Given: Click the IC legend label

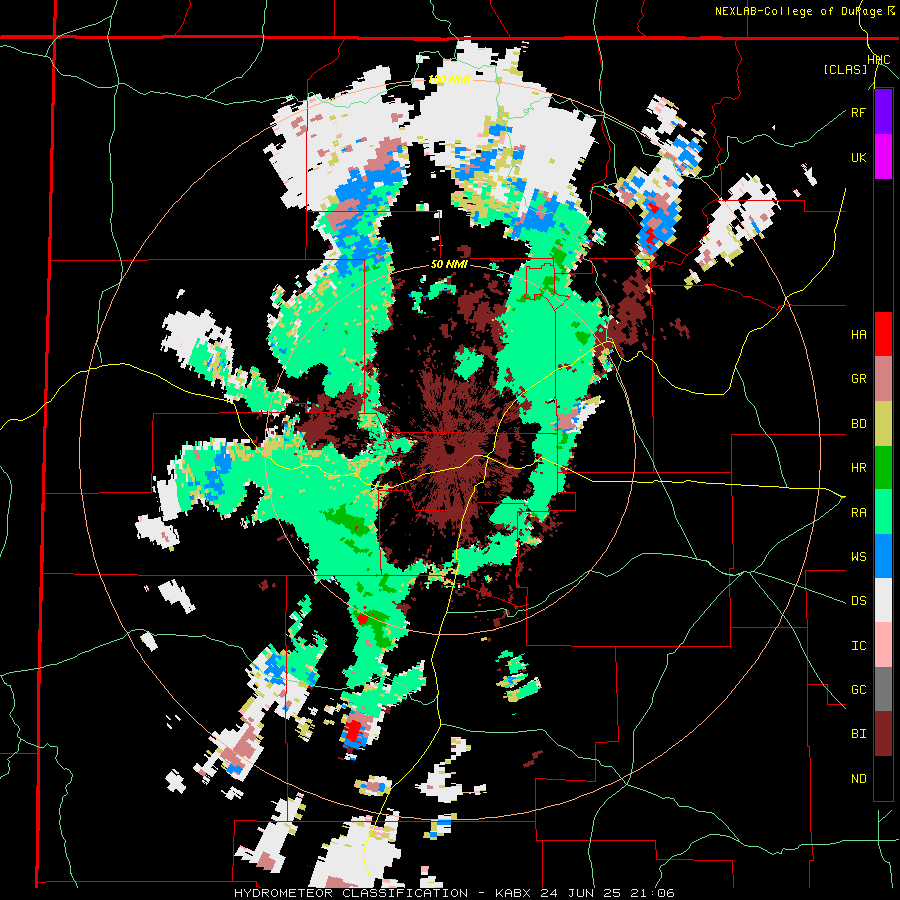Looking at the screenshot, I should [x=859, y=646].
